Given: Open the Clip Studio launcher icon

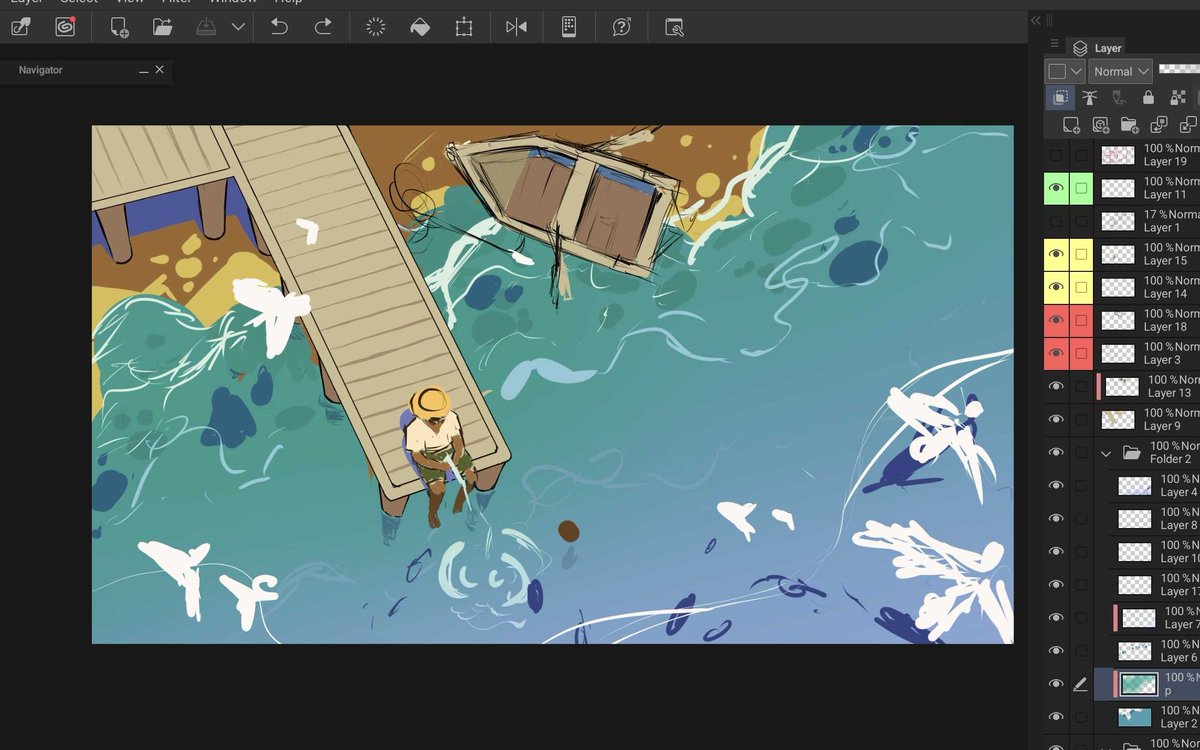Looking at the screenshot, I should [x=21, y=27].
